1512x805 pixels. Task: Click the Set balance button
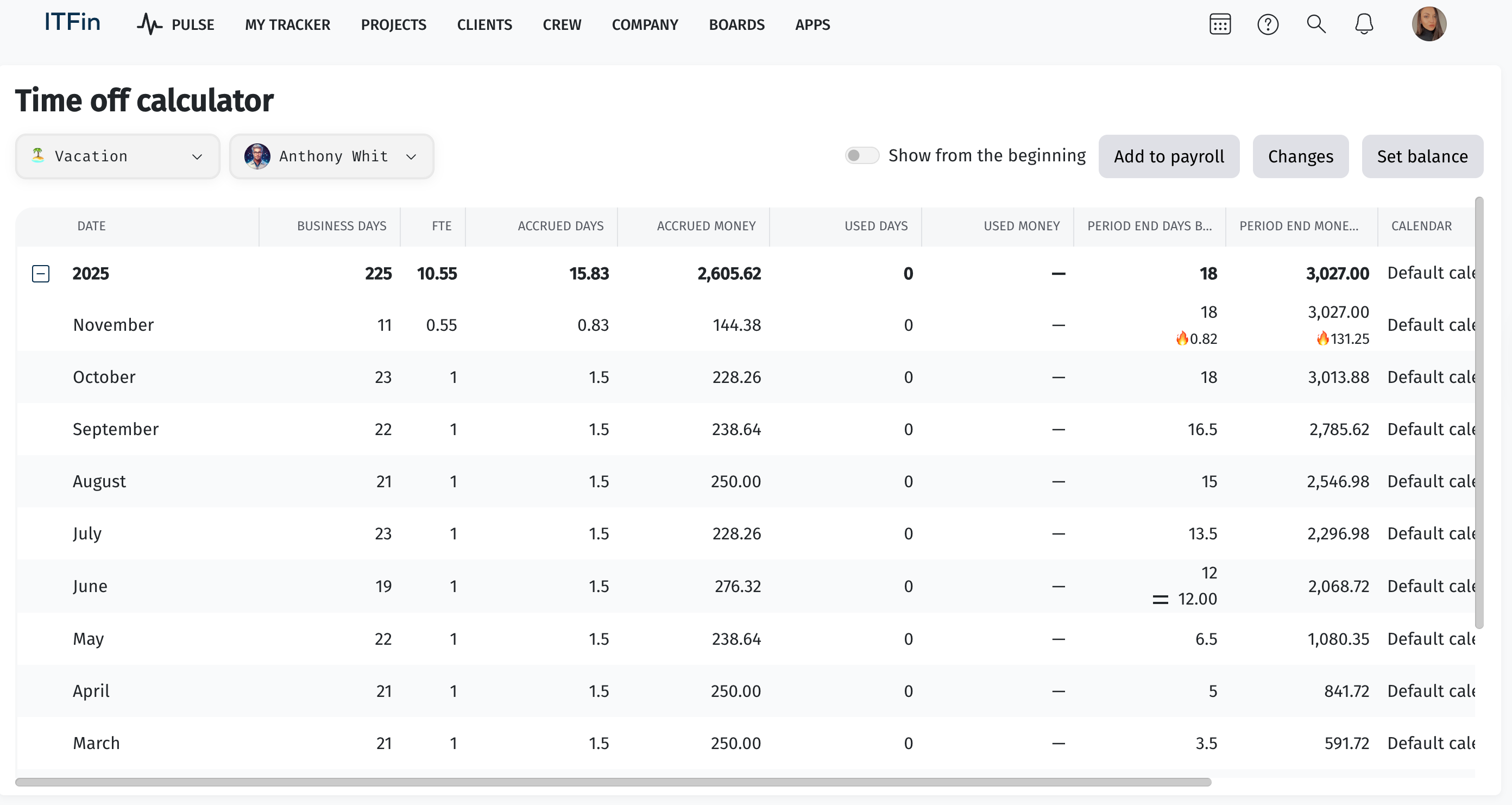tap(1422, 156)
